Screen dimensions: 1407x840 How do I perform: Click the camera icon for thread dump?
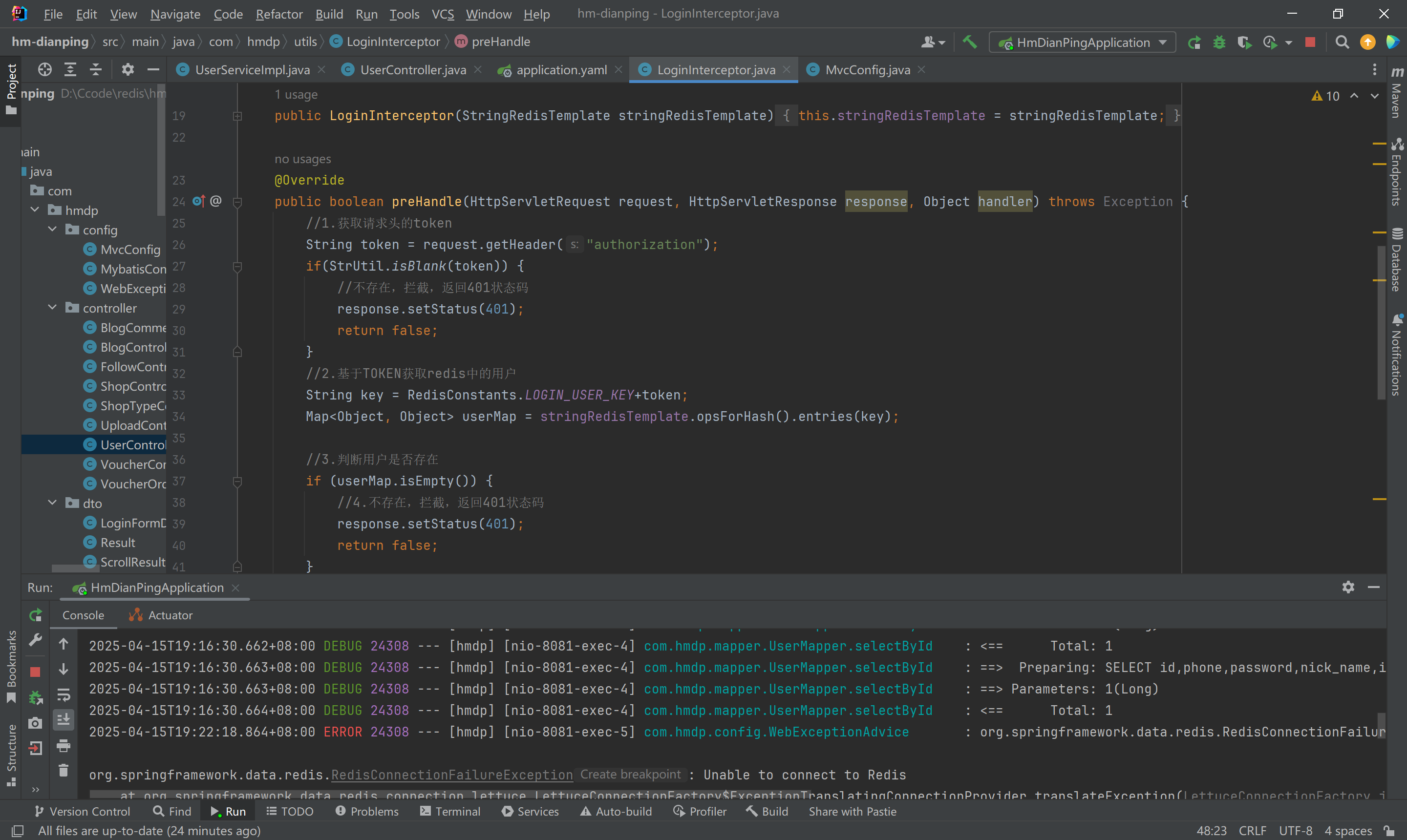[x=35, y=723]
